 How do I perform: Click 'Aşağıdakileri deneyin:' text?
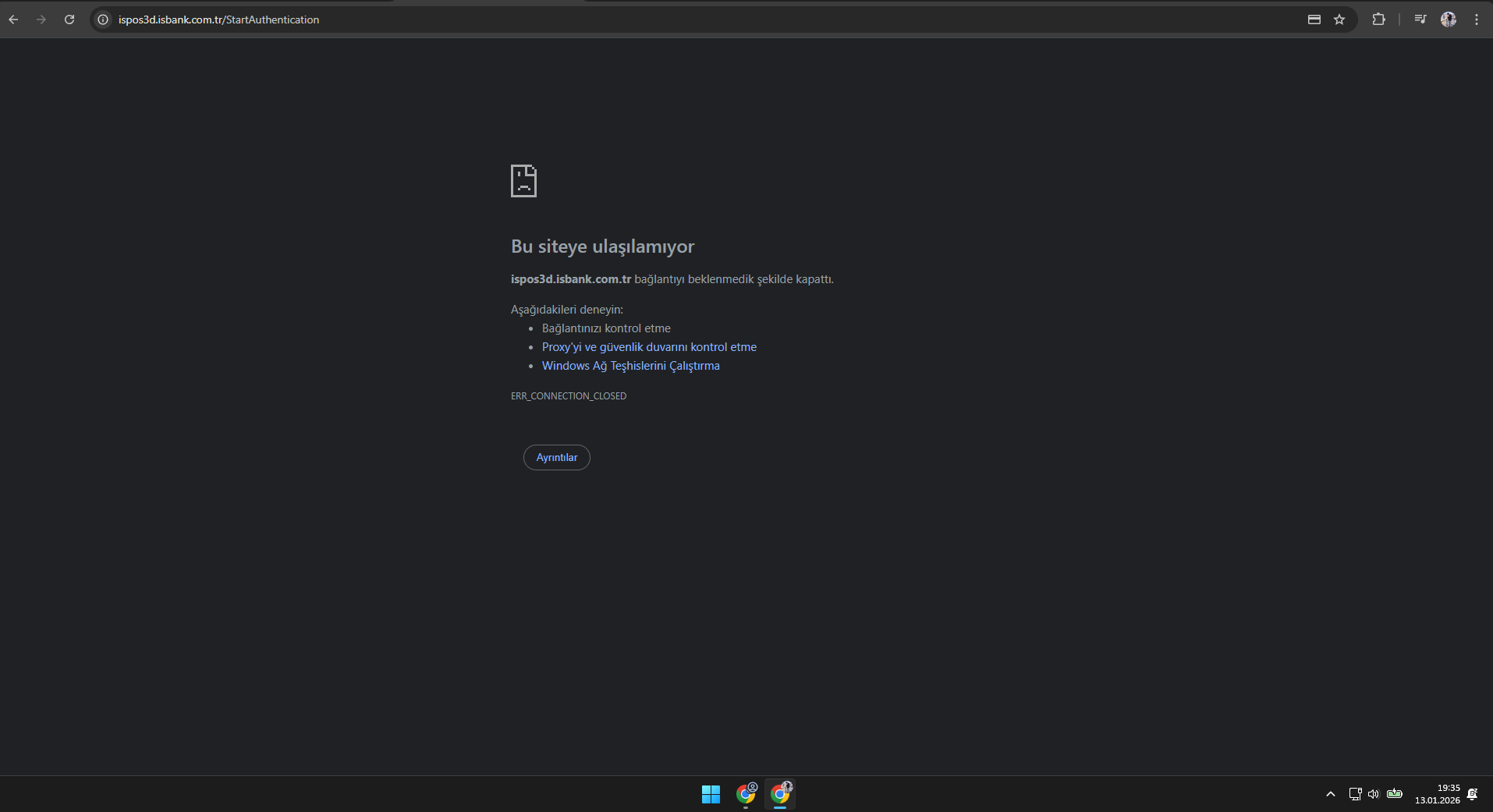[567, 310]
